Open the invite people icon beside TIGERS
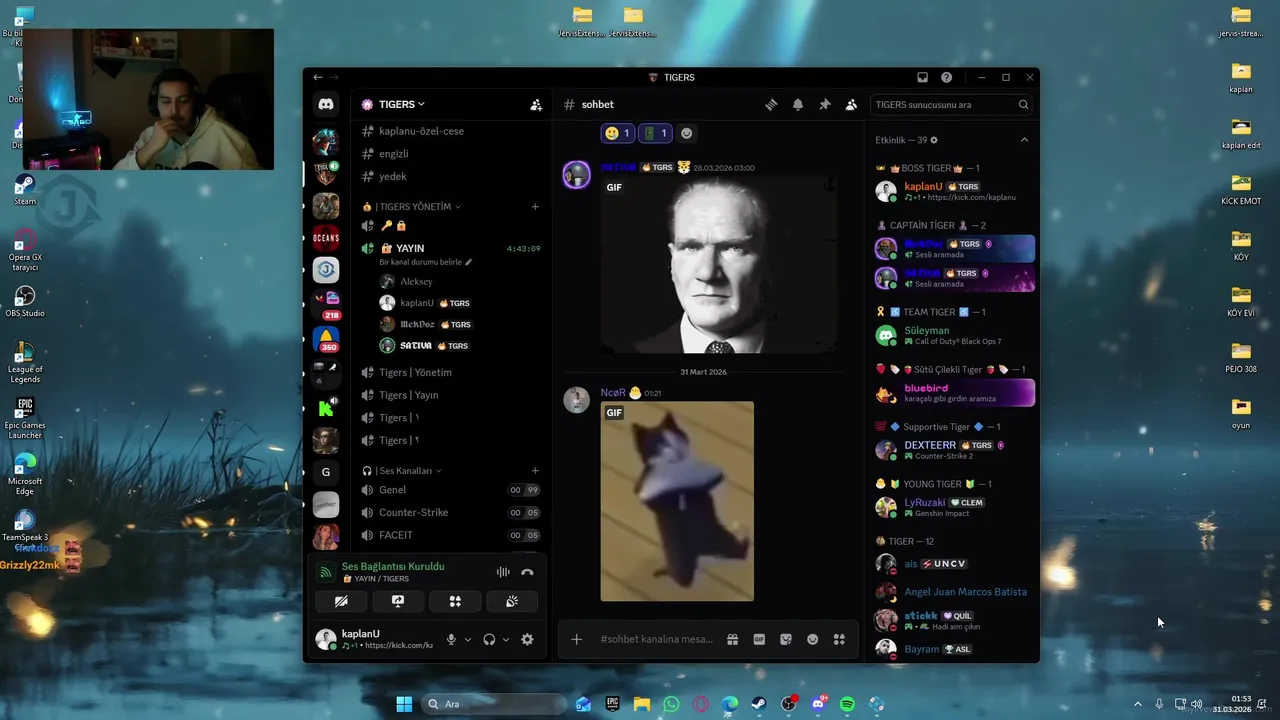 pos(536,104)
